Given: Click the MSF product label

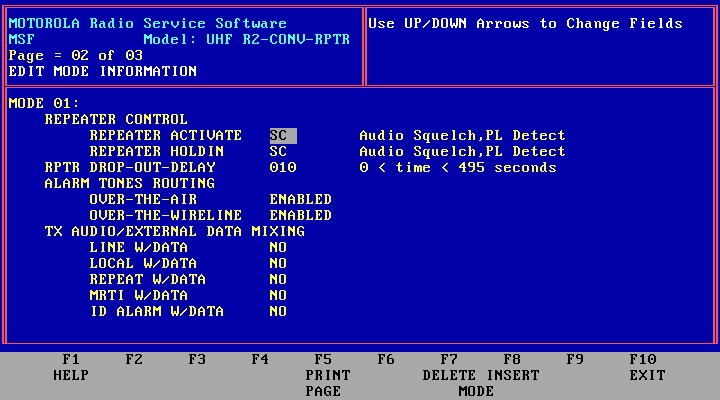Looking at the screenshot, I should click(x=22, y=39).
